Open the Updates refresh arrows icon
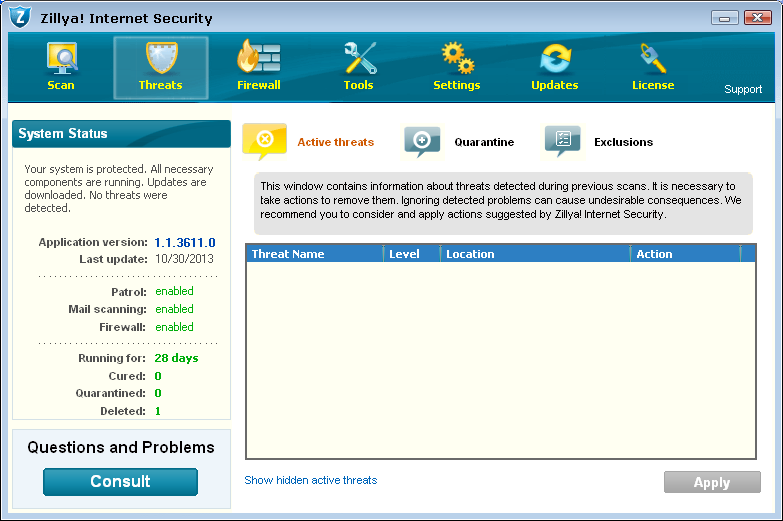Image resolution: width=783 pixels, height=521 pixels. click(555, 58)
